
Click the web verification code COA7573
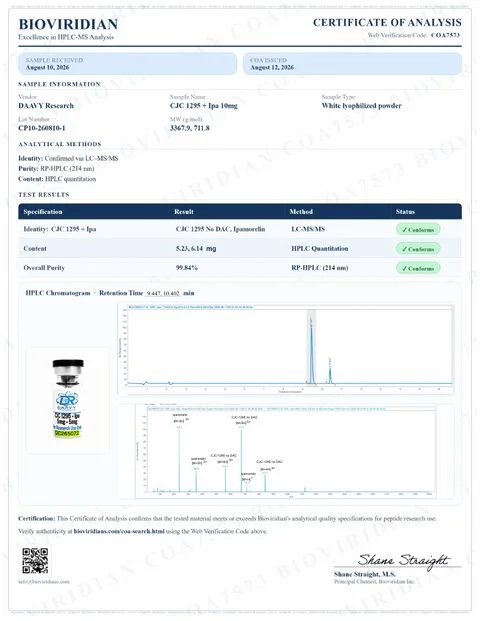point(445,35)
